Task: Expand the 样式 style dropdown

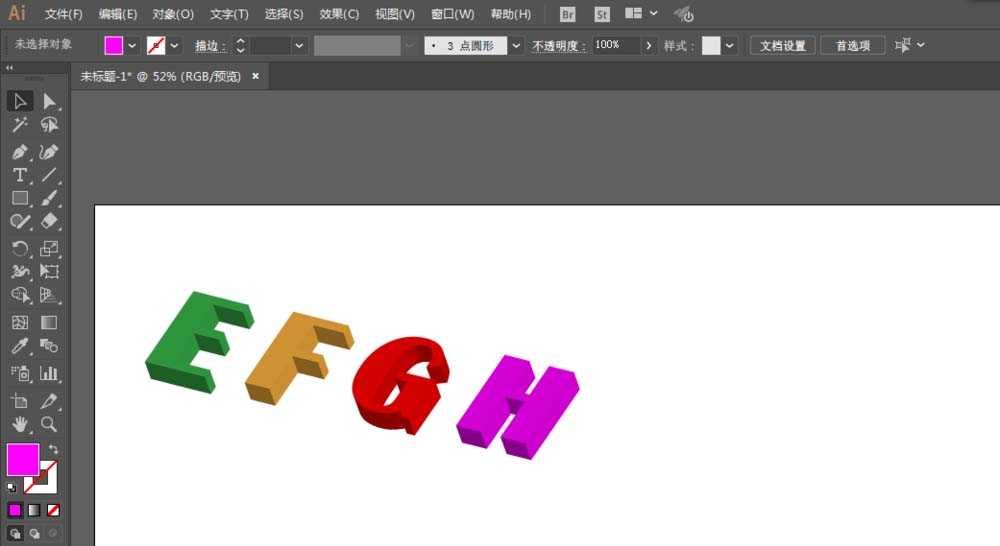Action: pyautogui.click(x=730, y=46)
